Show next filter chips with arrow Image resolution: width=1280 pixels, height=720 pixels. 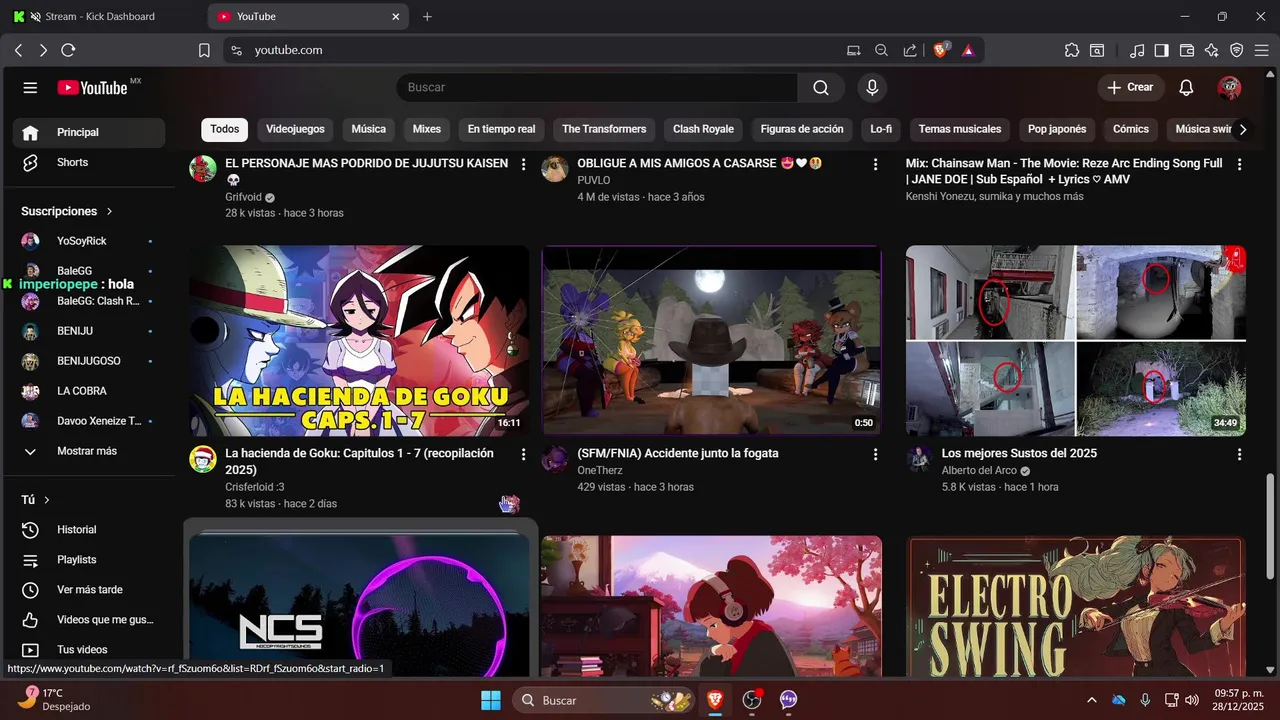click(1242, 129)
